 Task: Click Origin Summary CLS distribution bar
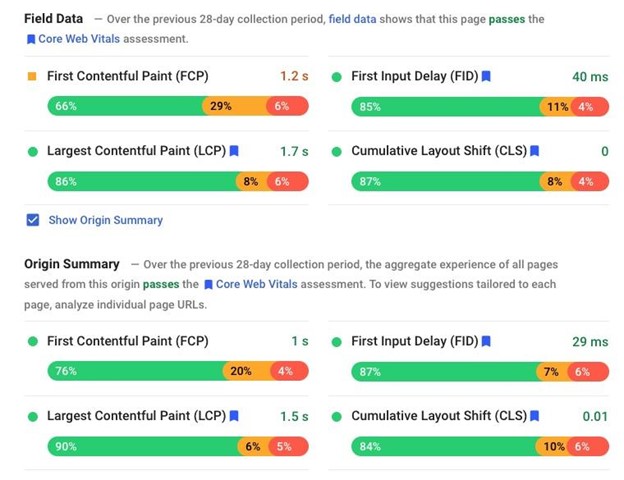[480, 446]
